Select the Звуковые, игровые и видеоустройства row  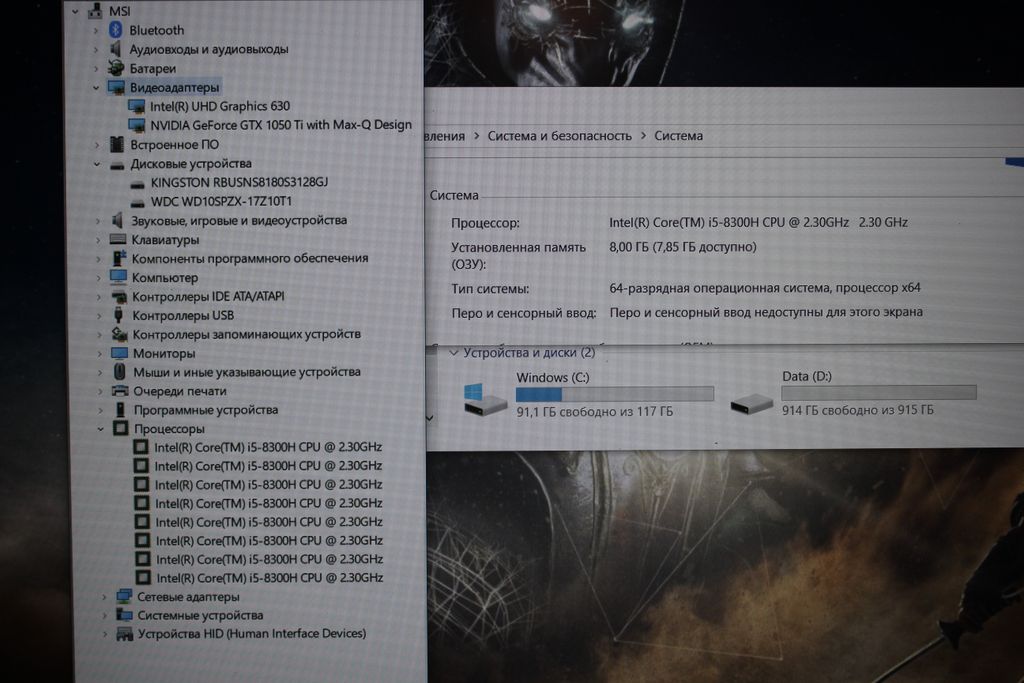point(239,221)
